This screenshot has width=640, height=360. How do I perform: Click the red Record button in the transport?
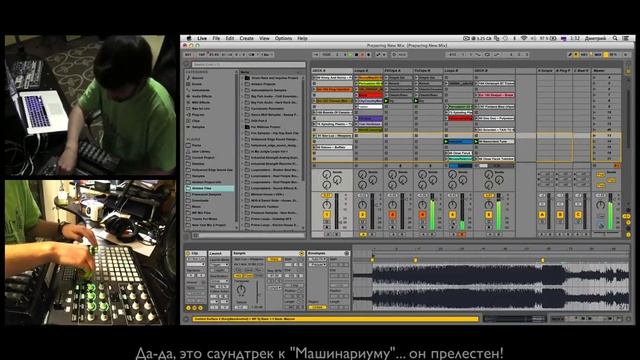point(362,55)
